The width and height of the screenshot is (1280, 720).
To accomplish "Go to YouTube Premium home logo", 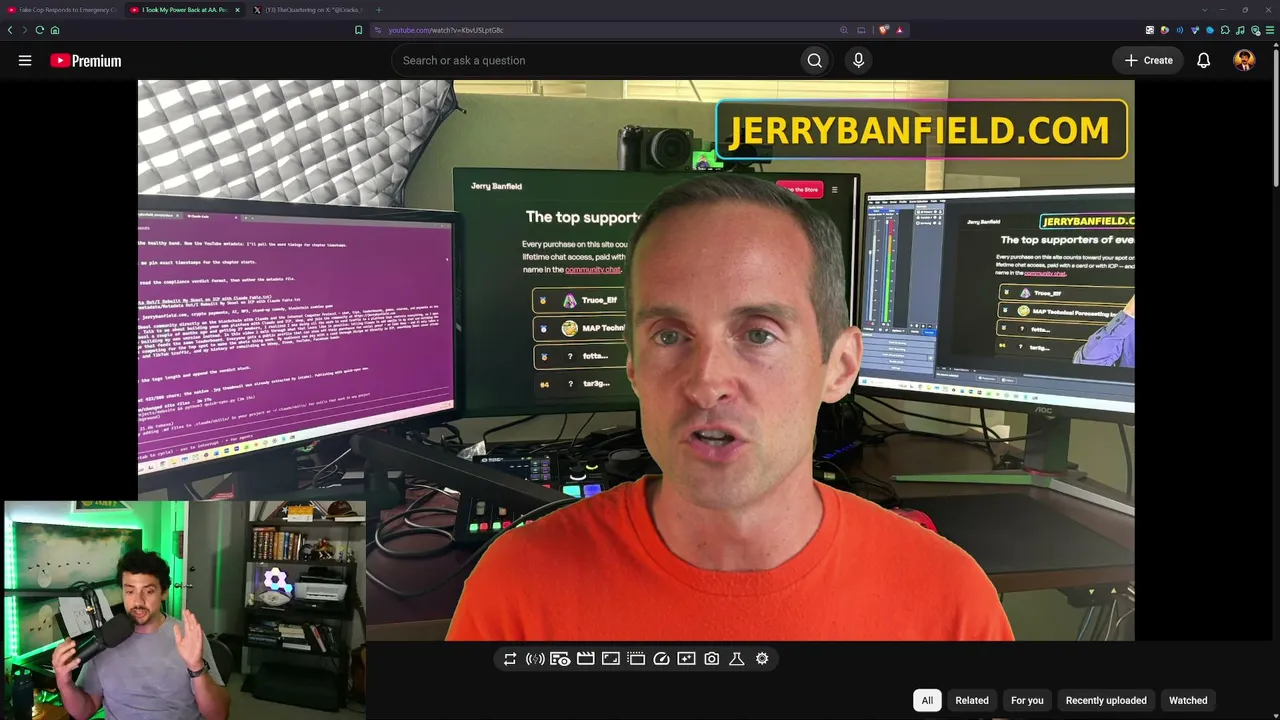I will (x=86, y=61).
